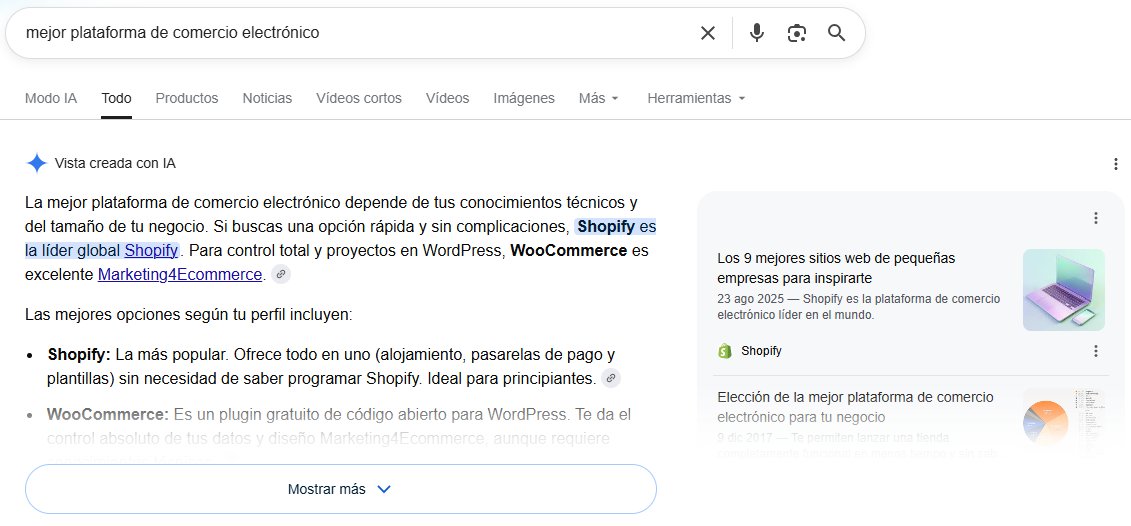The height and width of the screenshot is (526, 1131).
Task: Clear the search query with the X icon
Action: (x=708, y=33)
